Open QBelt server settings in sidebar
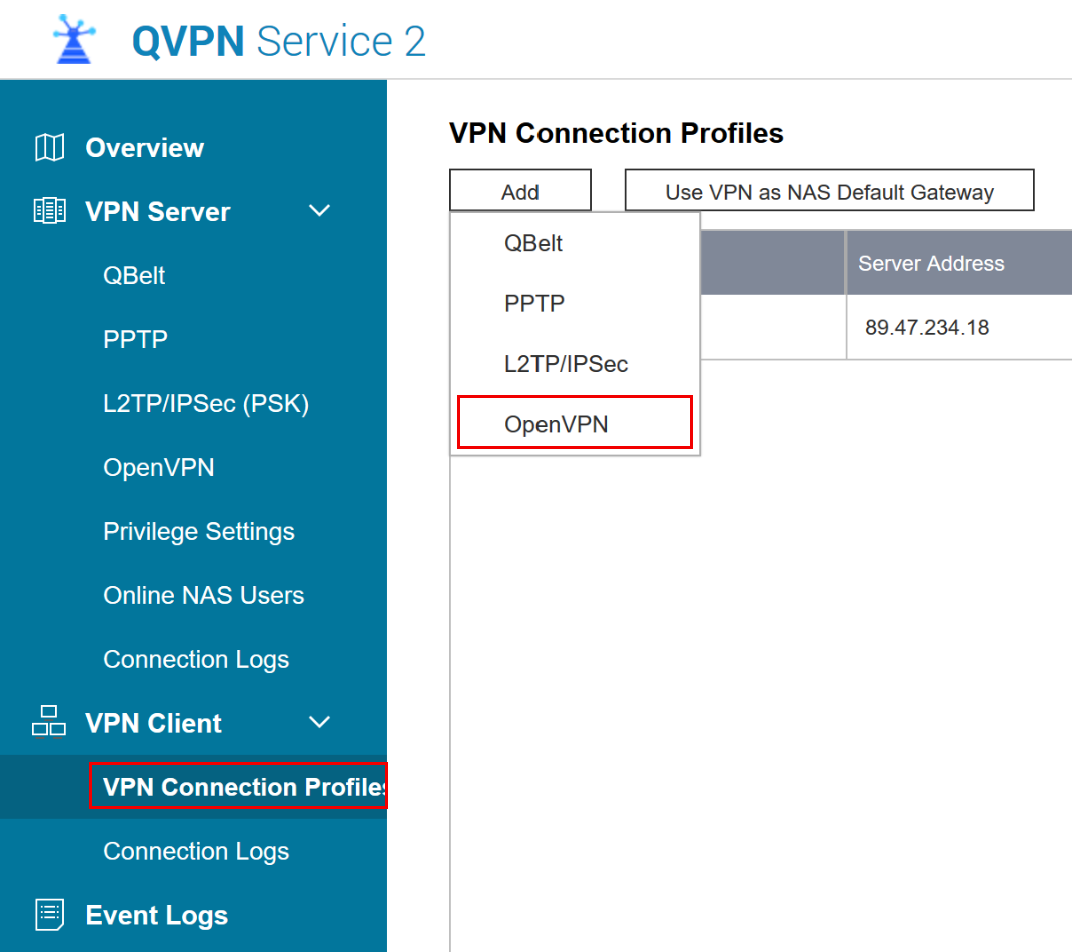 134,276
